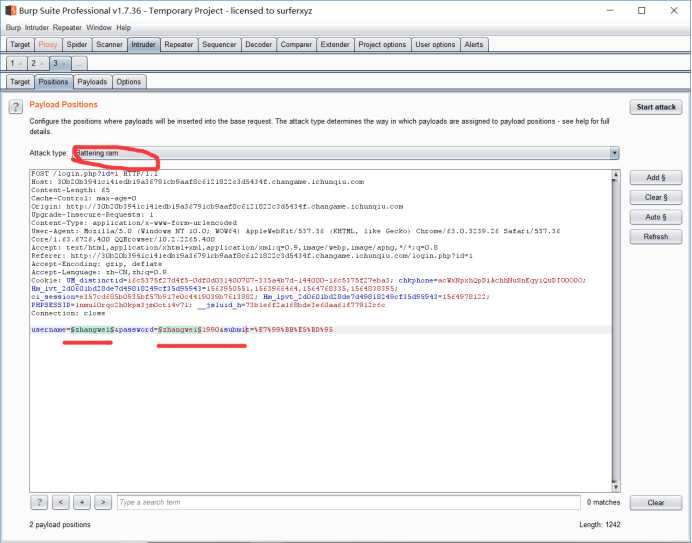The width and height of the screenshot is (692, 543).
Task: Click the username payload position in request
Action: 92,330
